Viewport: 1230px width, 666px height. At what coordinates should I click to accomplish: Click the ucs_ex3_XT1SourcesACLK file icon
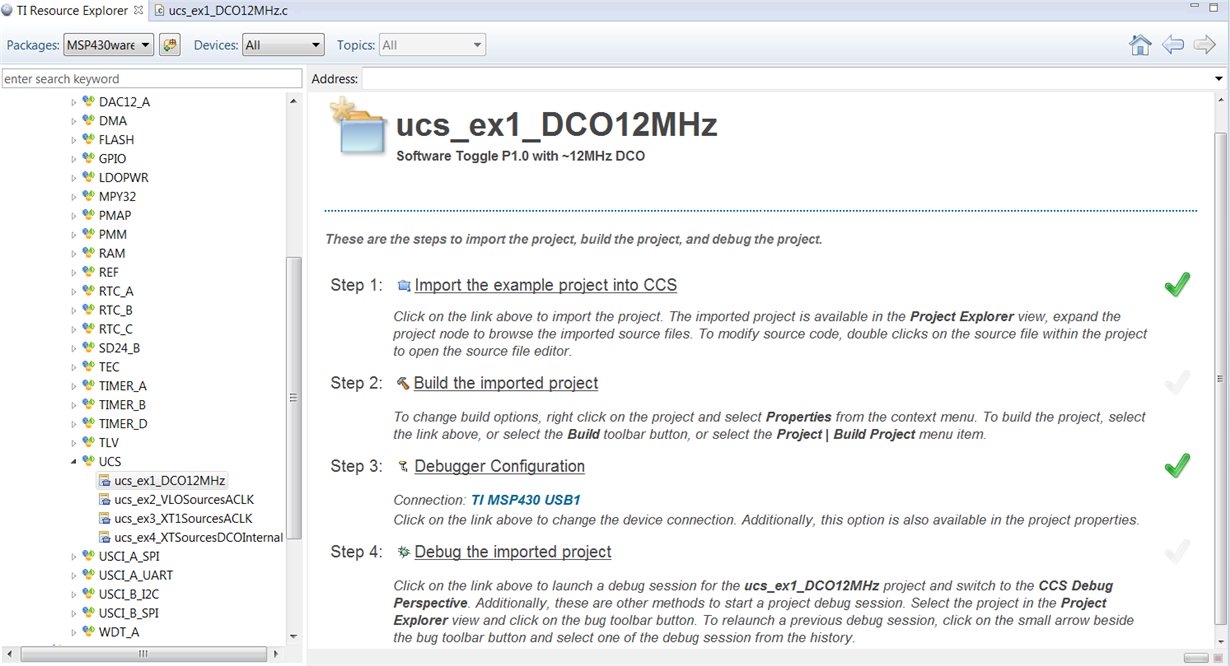point(104,518)
